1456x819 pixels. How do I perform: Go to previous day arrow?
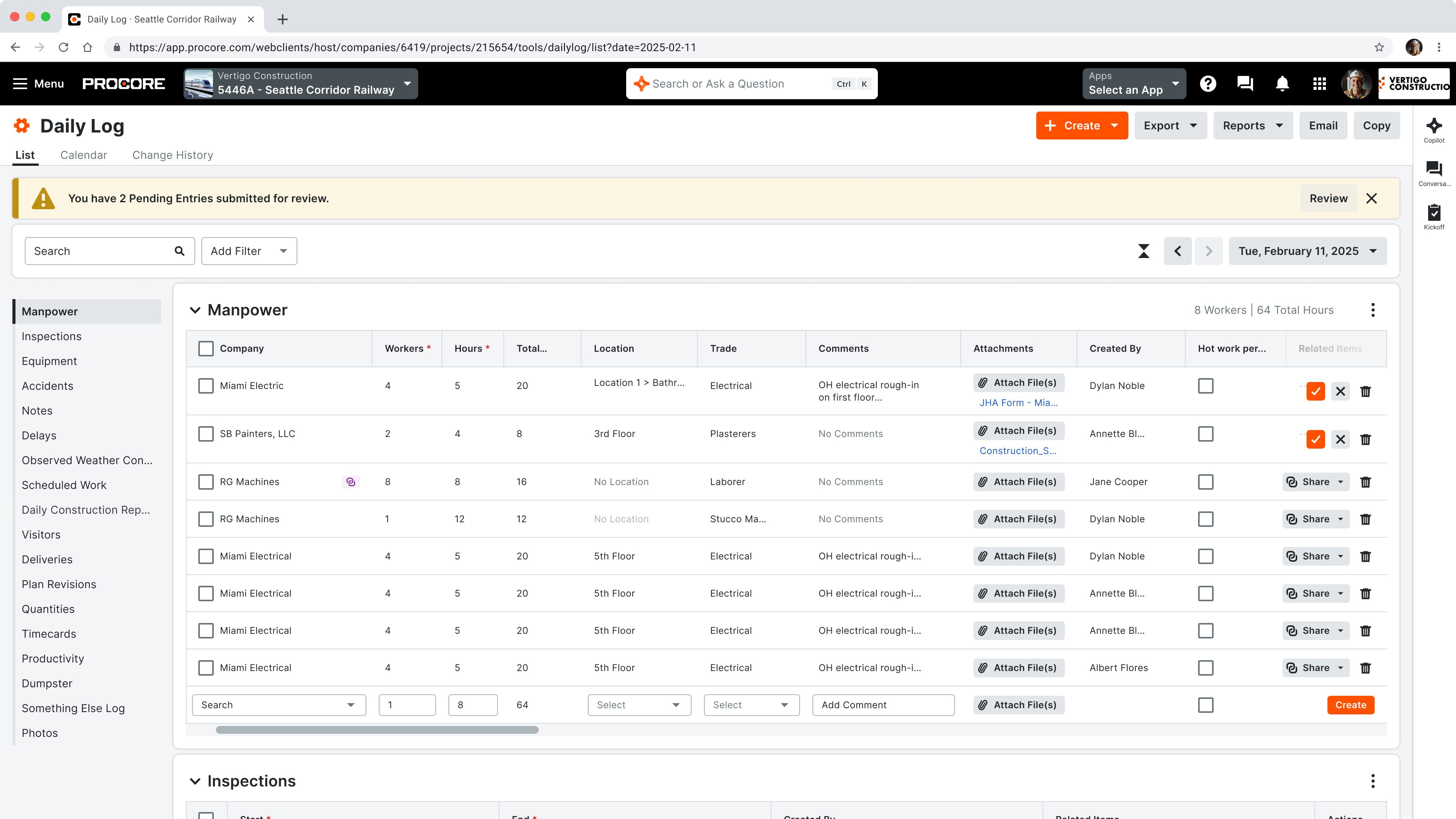click(1177, 251)
